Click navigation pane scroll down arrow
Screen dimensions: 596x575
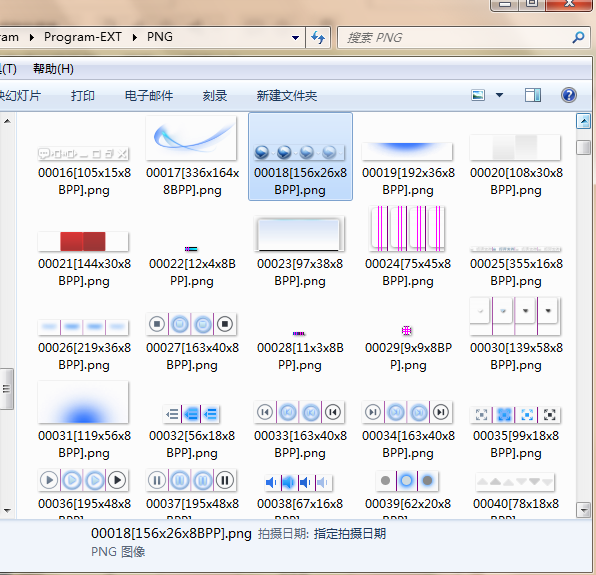[x=7, y=510]
